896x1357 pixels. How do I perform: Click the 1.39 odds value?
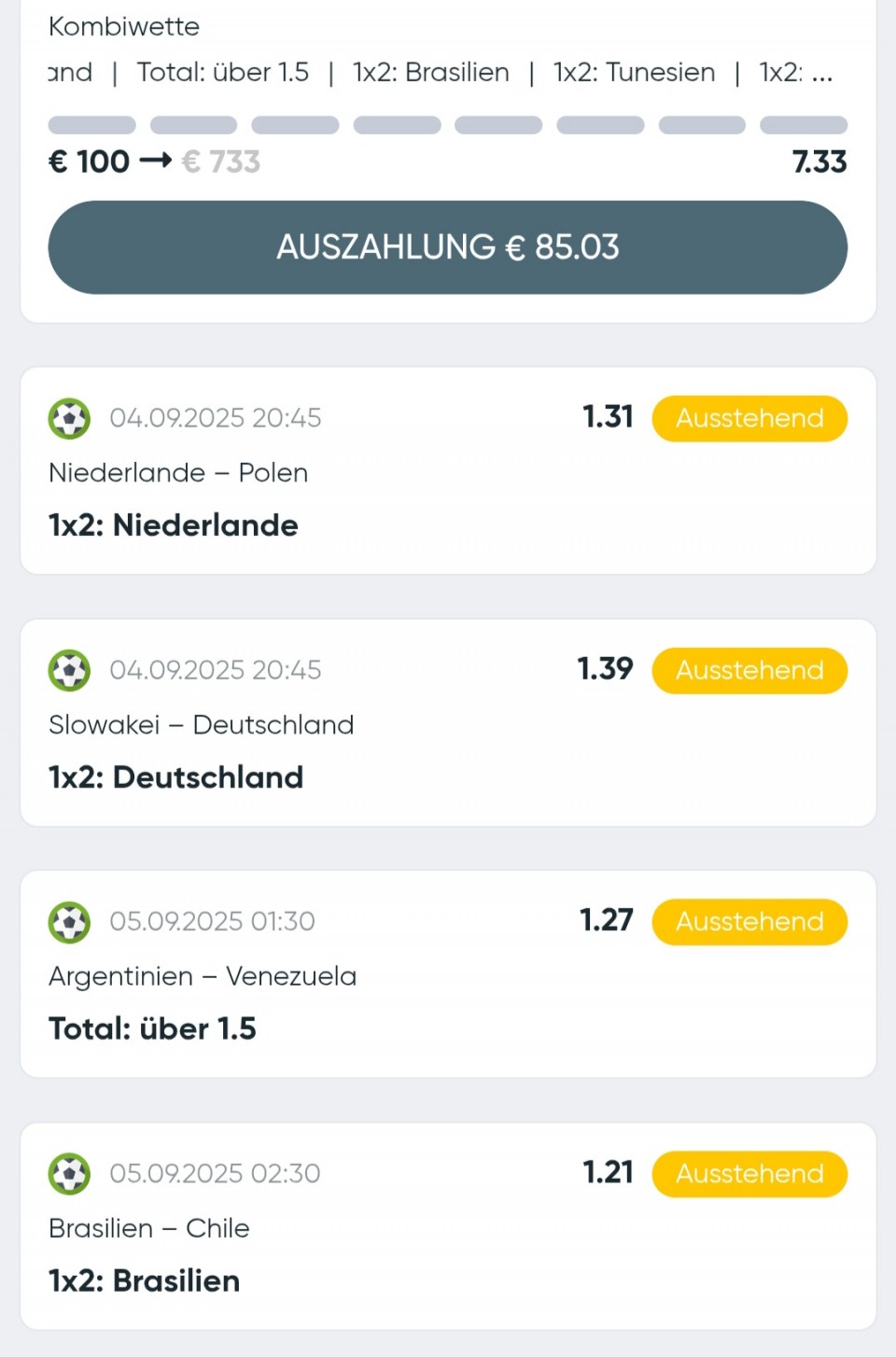pyautogui.click(x=605, y=668)
